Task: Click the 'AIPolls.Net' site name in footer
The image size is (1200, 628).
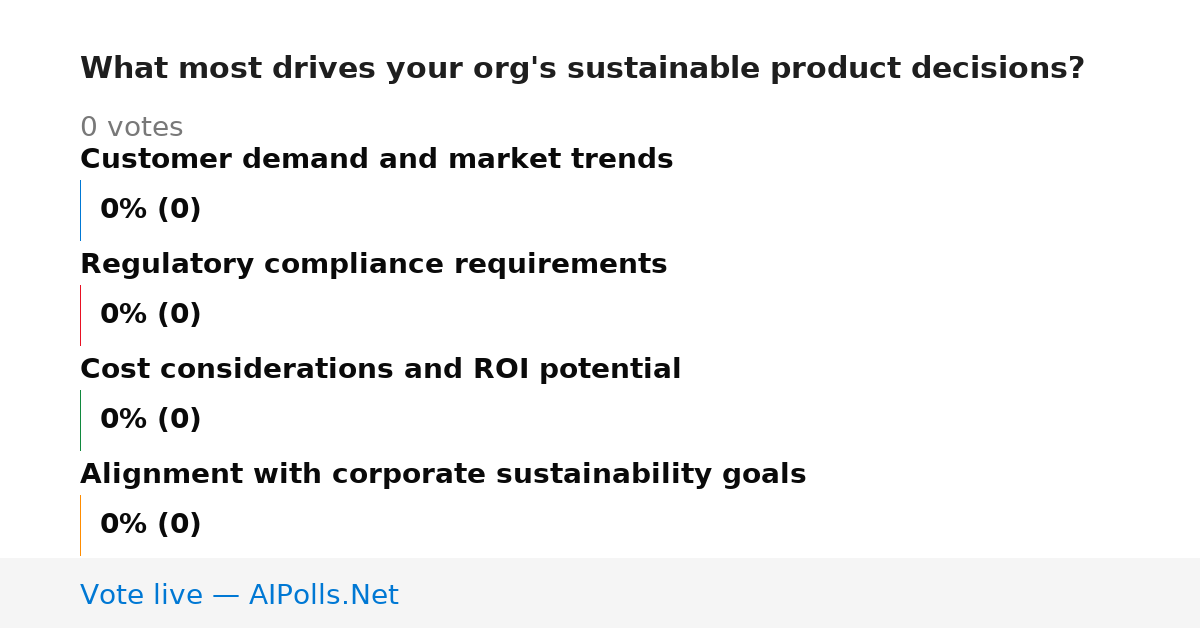Action: click(x=323, y=596)
